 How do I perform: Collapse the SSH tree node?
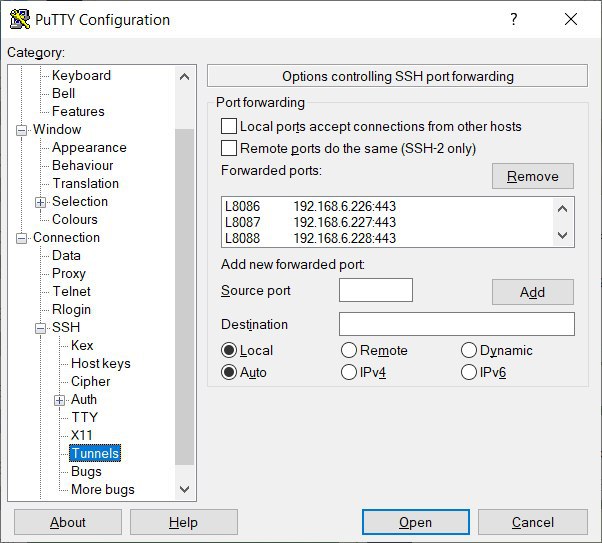[x=40, y=328]
